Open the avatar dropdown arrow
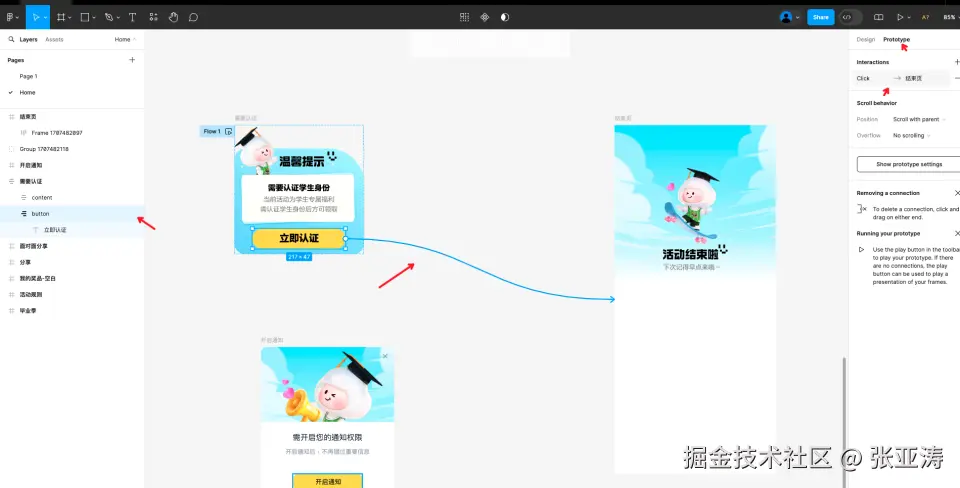The width and height of the screenshot is (960, 488). [797, 18]
